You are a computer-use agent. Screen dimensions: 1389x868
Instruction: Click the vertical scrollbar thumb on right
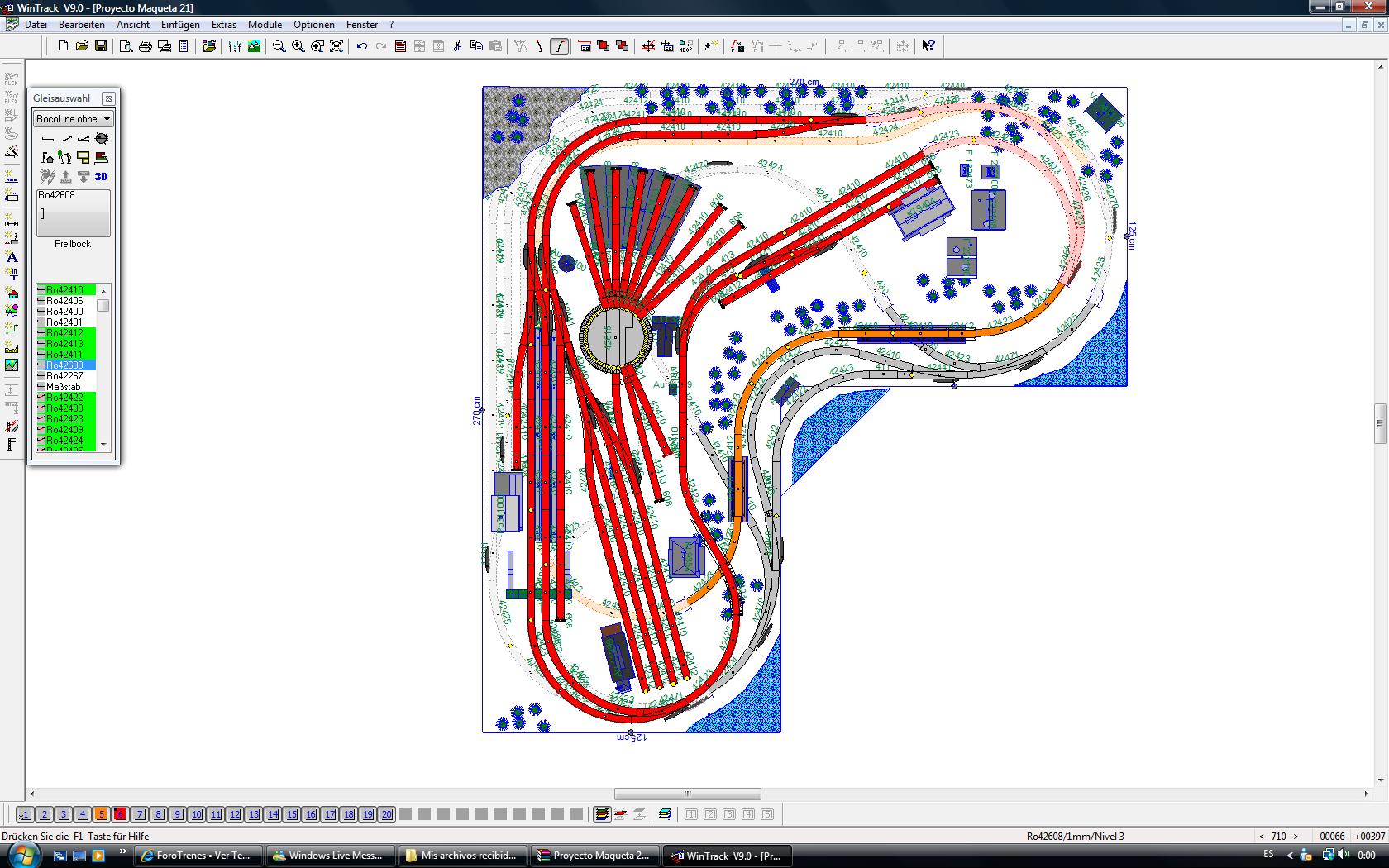[1380, 424]
